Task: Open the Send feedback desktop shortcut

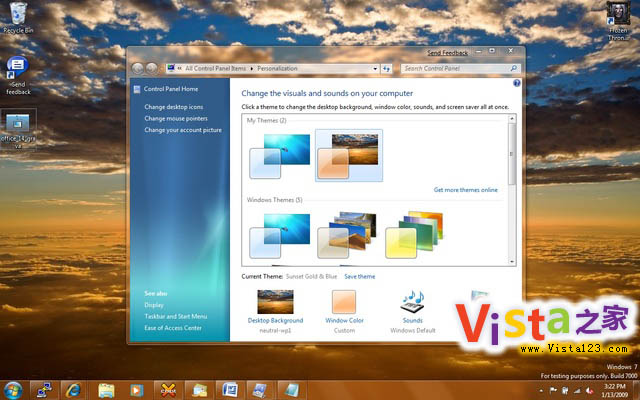Action: point(18,76)
